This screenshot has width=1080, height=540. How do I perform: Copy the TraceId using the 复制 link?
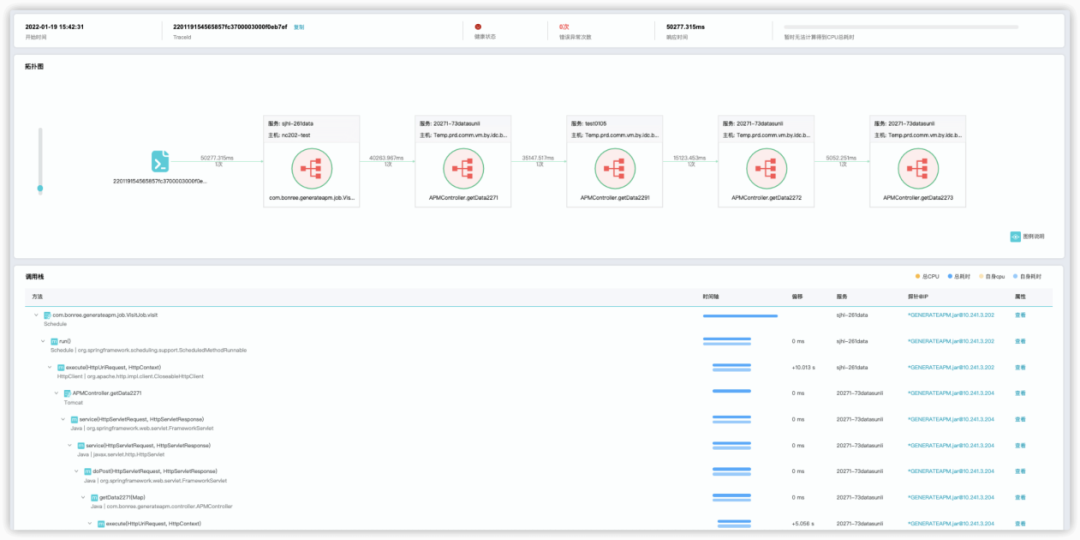coord(299,27)
